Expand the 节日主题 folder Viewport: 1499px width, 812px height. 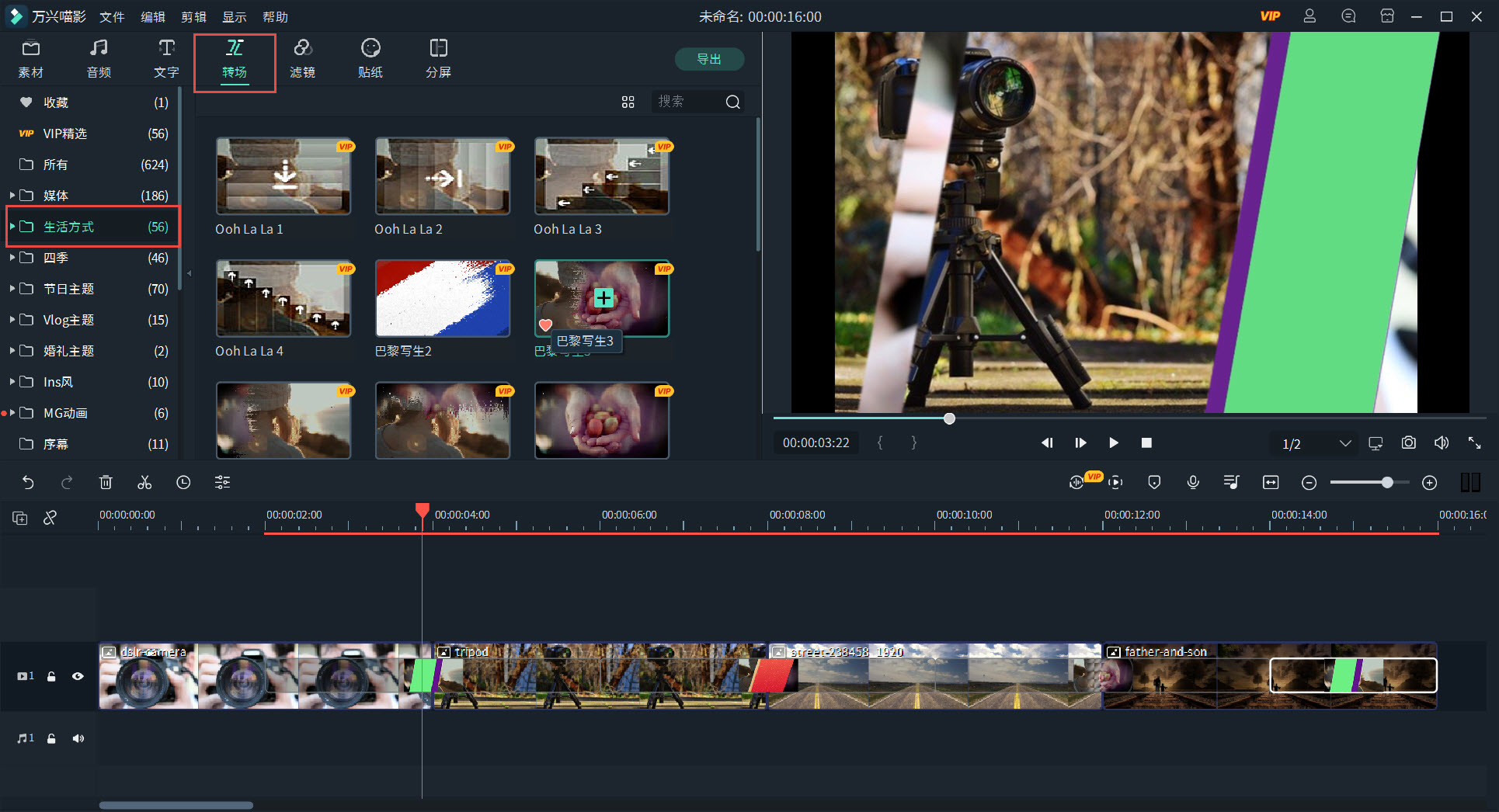tap(12, 289)
